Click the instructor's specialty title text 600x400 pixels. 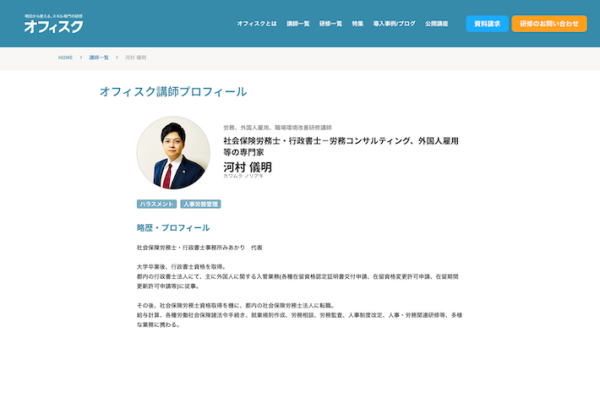coord(340,147)
